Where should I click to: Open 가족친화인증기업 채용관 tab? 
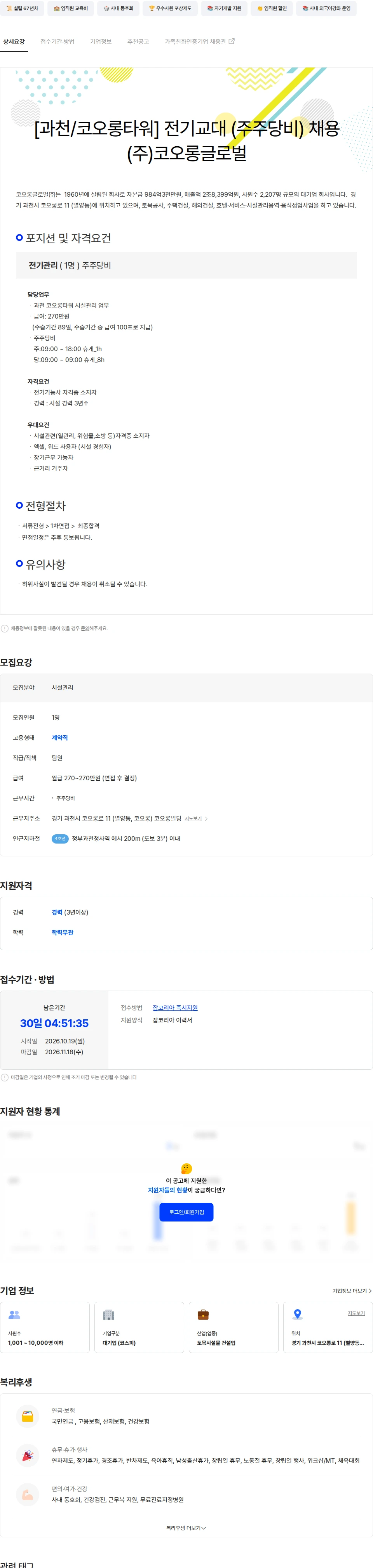pyautogui.click(x=199, y=42)
